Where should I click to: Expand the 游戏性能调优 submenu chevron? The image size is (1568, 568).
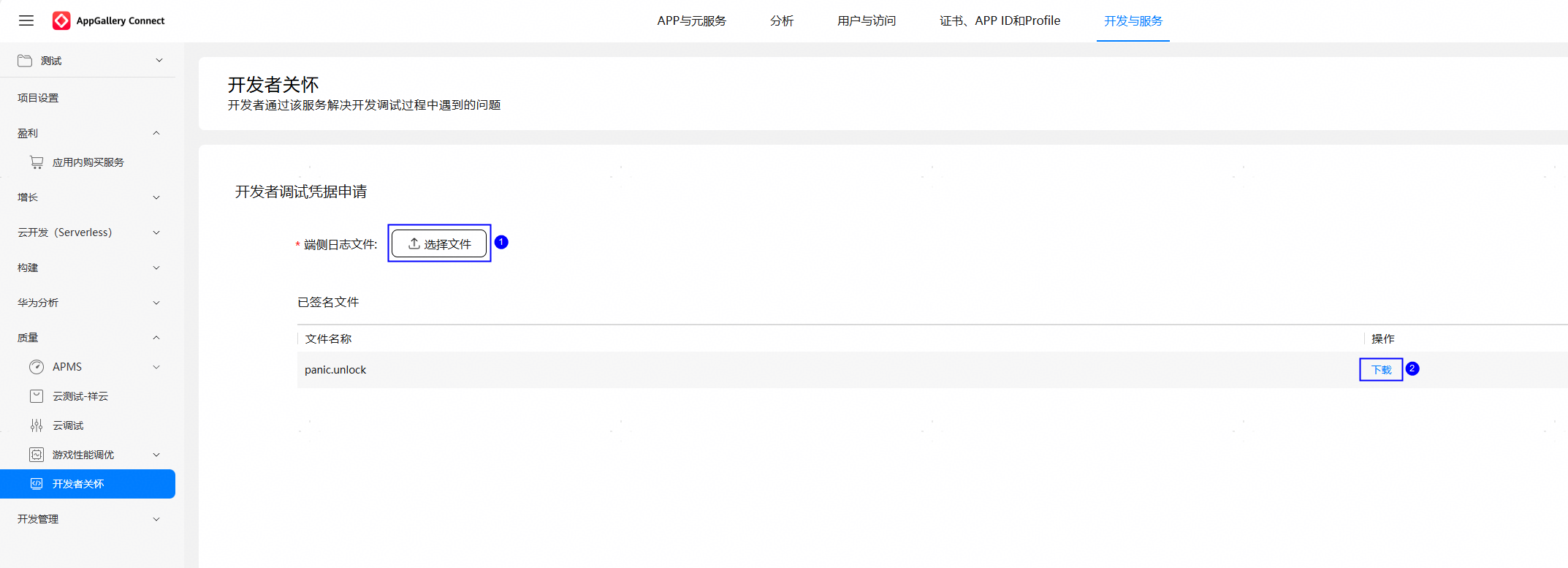[156, 455]
